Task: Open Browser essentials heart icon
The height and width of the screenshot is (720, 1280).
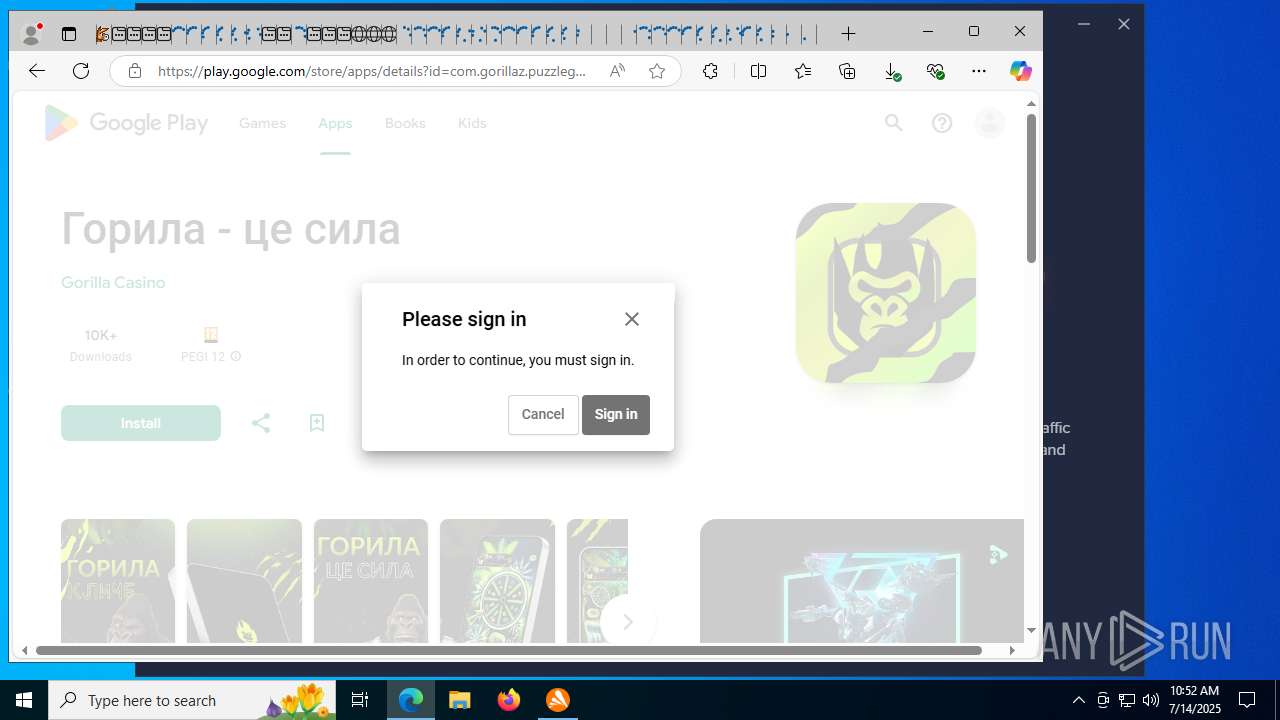Action: coord(935,71)
